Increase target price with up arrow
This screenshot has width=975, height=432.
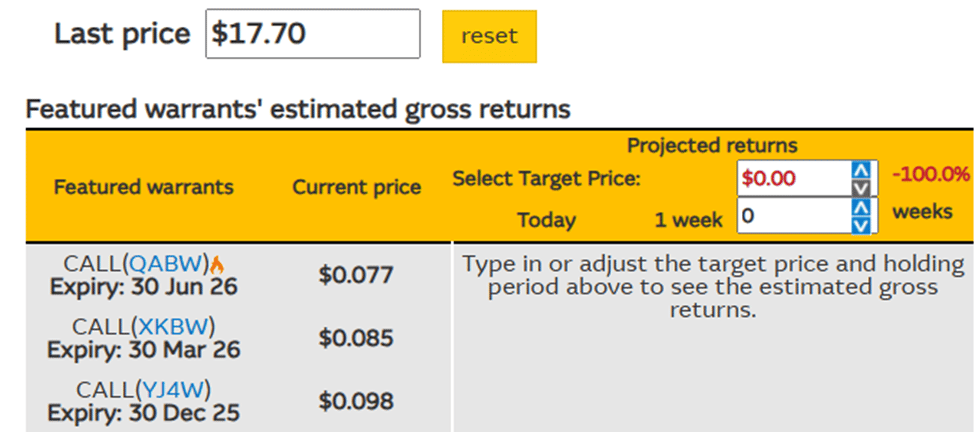859,170
